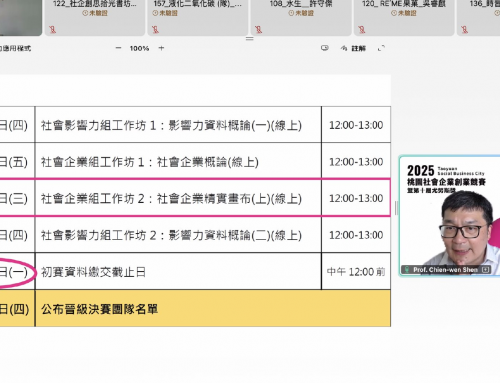Click the screen icon left of 註解
The height and width of the screenshot is (383, 500).
(325, 48)
